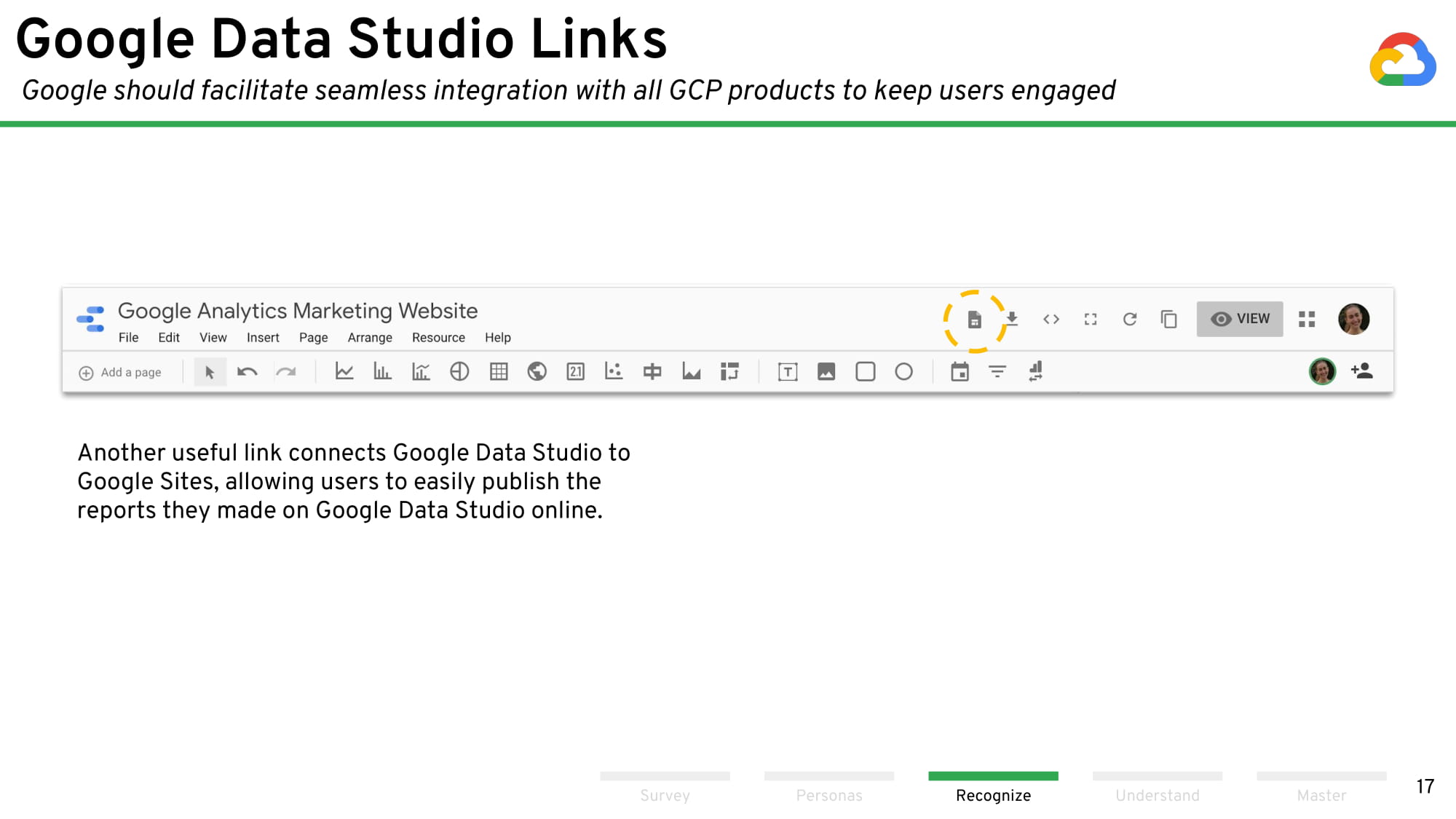Click the undo arrow
The width and height of the screenshot is (1456, 819).
click(x=248, y=372)
